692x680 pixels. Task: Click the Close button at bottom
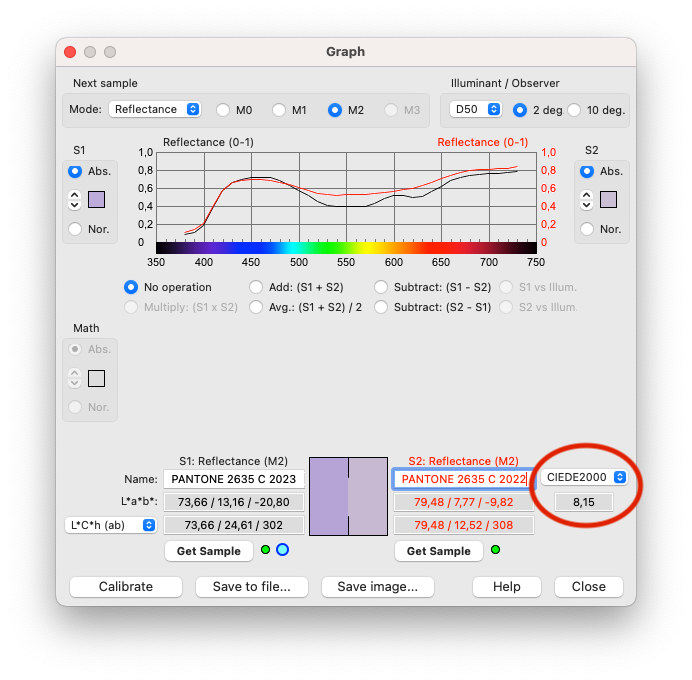[x=589, y=586]
